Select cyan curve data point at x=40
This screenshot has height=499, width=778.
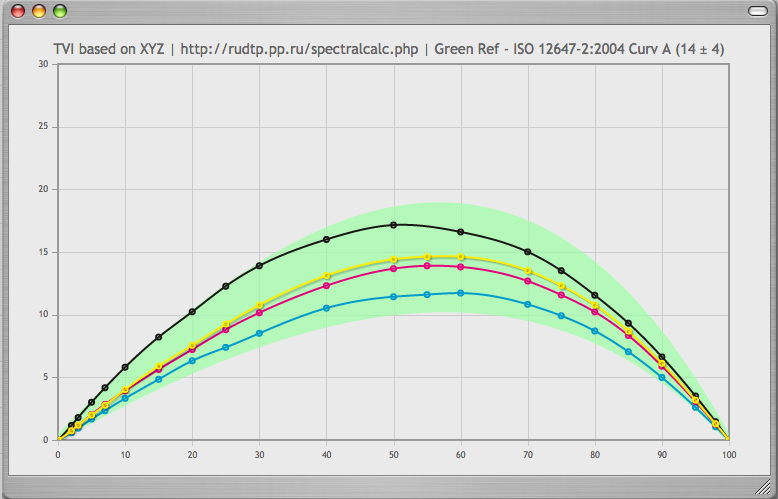(x=326, y=308)
